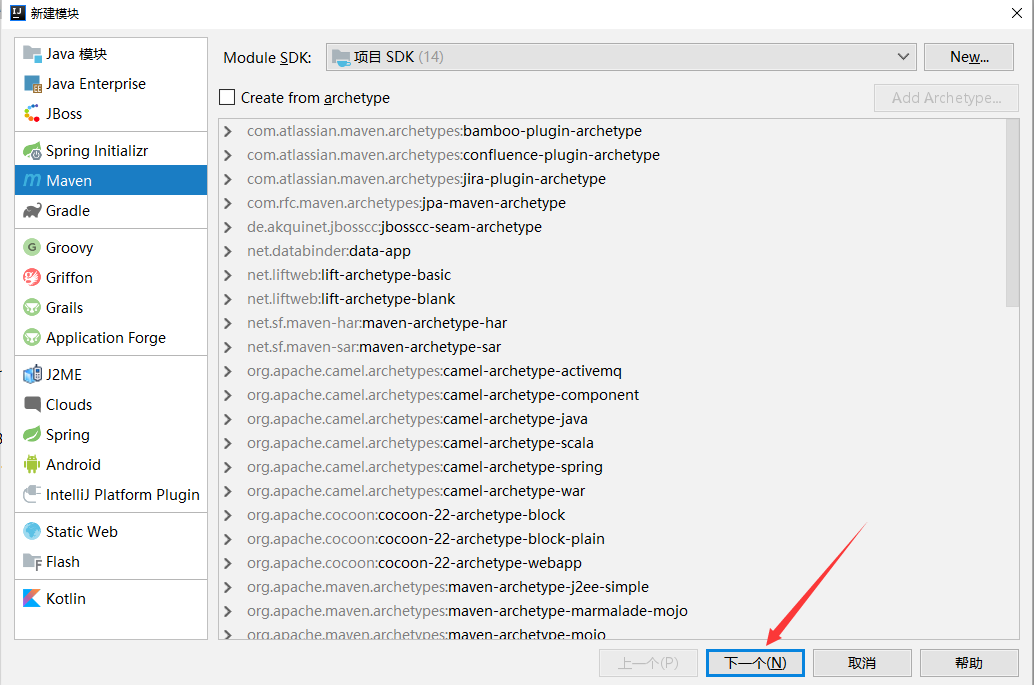The height and width of the screenshot is (685, 1034).
Task: Click the JBoss colored dots icon
Action: coord(32,113)
